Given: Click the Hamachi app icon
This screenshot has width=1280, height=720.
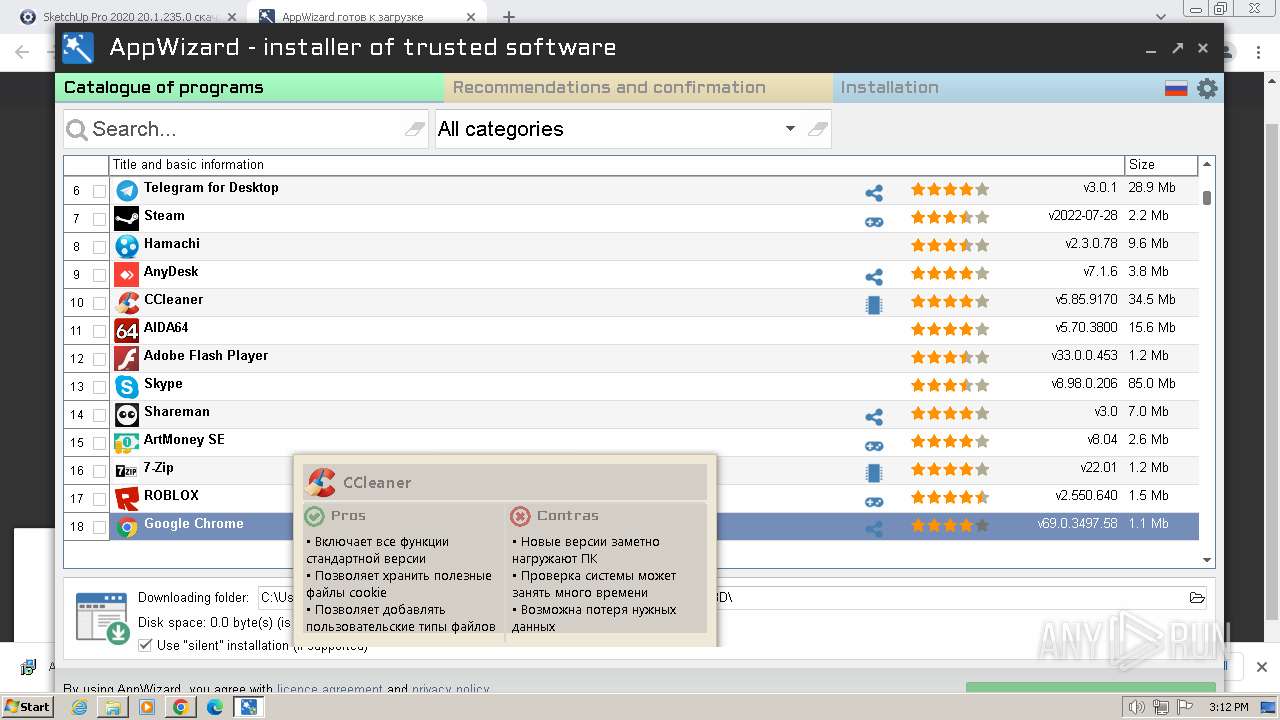Looking at the screenshot, I should [x=127, y=246].
